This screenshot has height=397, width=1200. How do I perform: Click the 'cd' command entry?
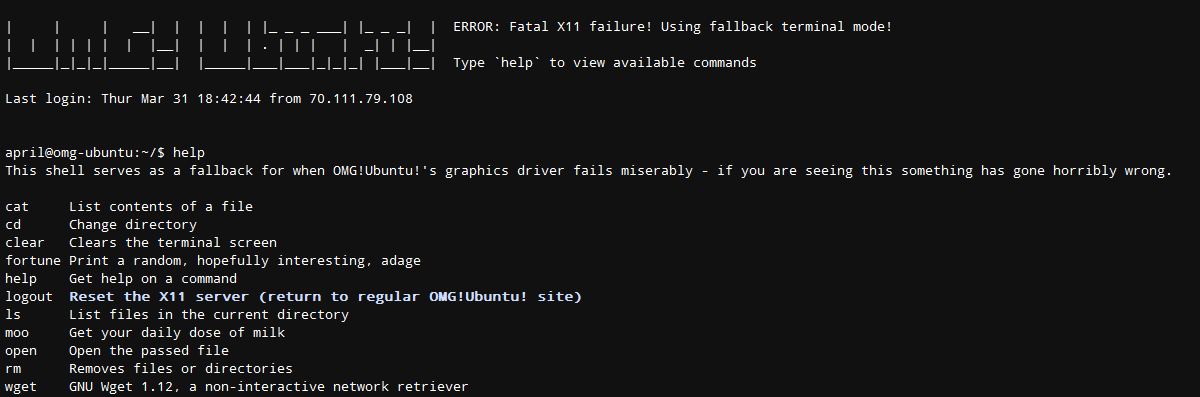(13, 225)
